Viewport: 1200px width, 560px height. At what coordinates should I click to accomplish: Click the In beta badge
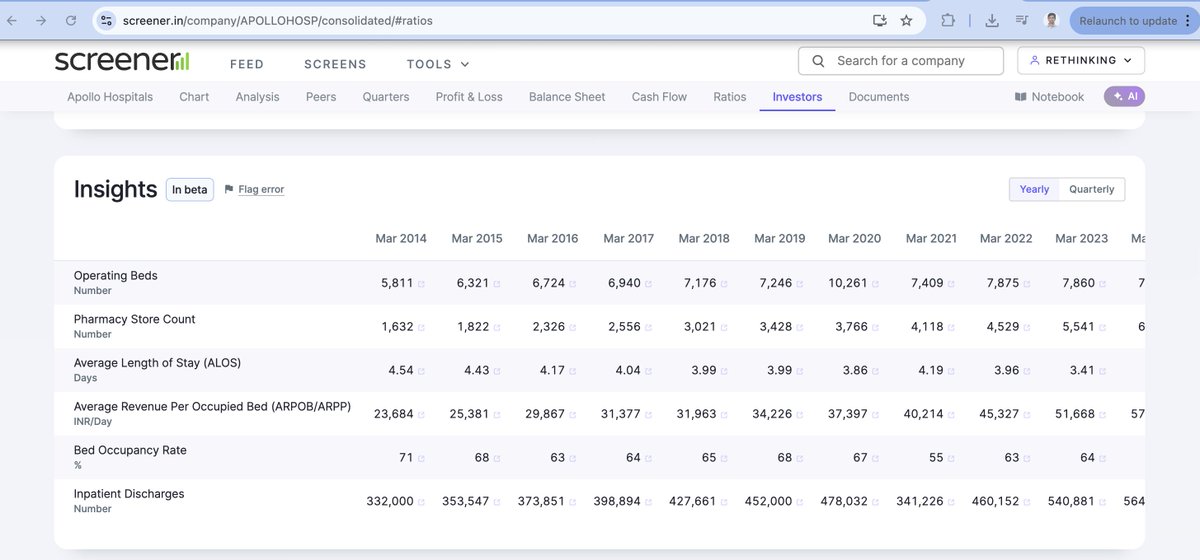click(x=190, y=189)
